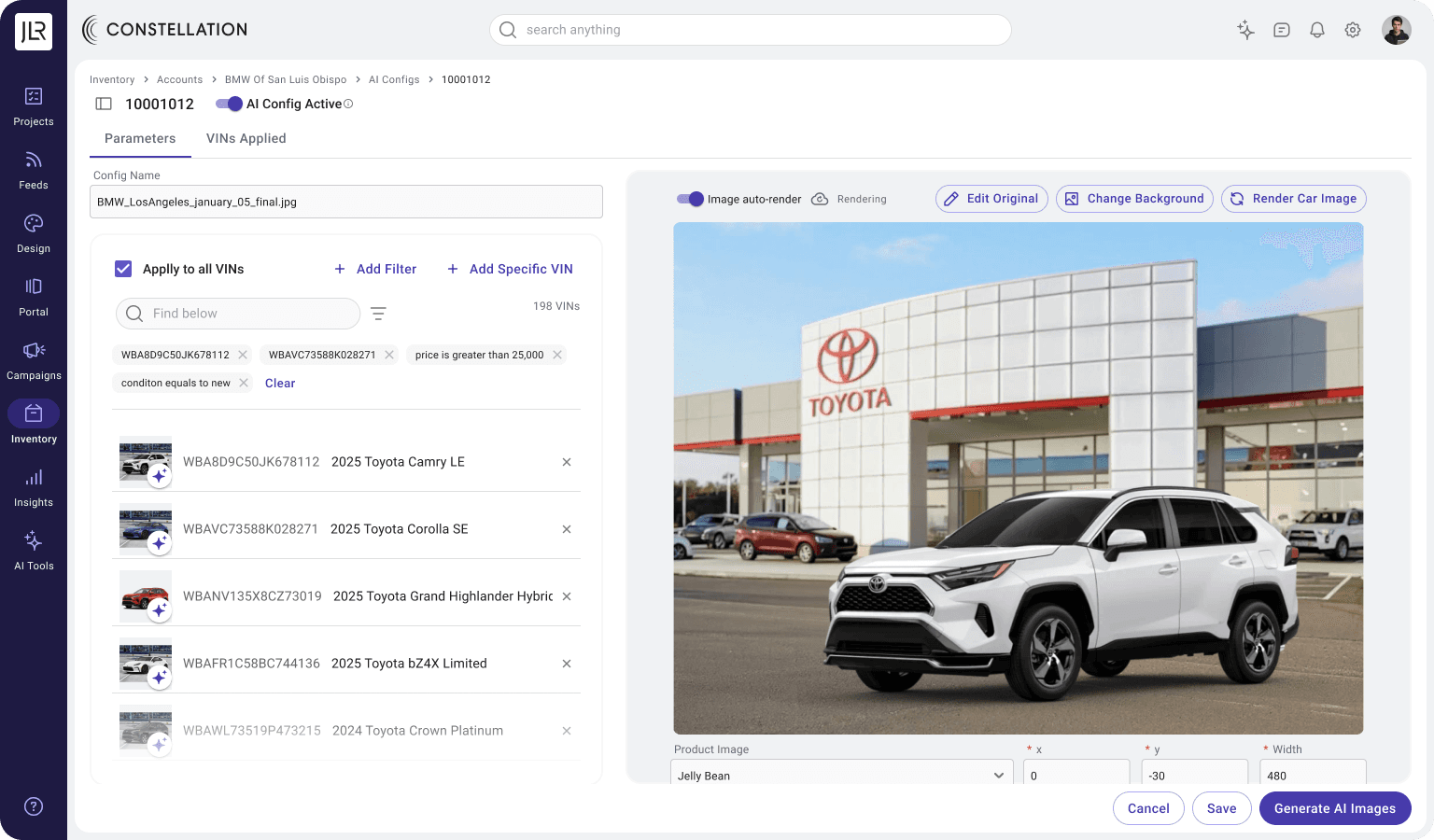Open the Toyota Camry LE thumbnail
The width and height of the screenshot is (1434, 840).
[x=146, y=462]
